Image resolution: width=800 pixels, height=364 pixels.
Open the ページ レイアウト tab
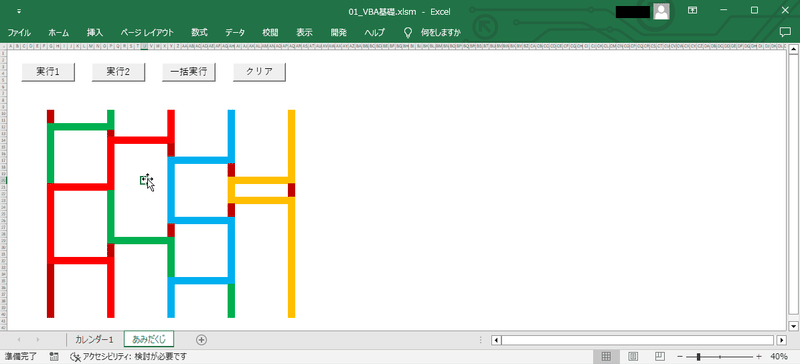[x=147, y=33]
